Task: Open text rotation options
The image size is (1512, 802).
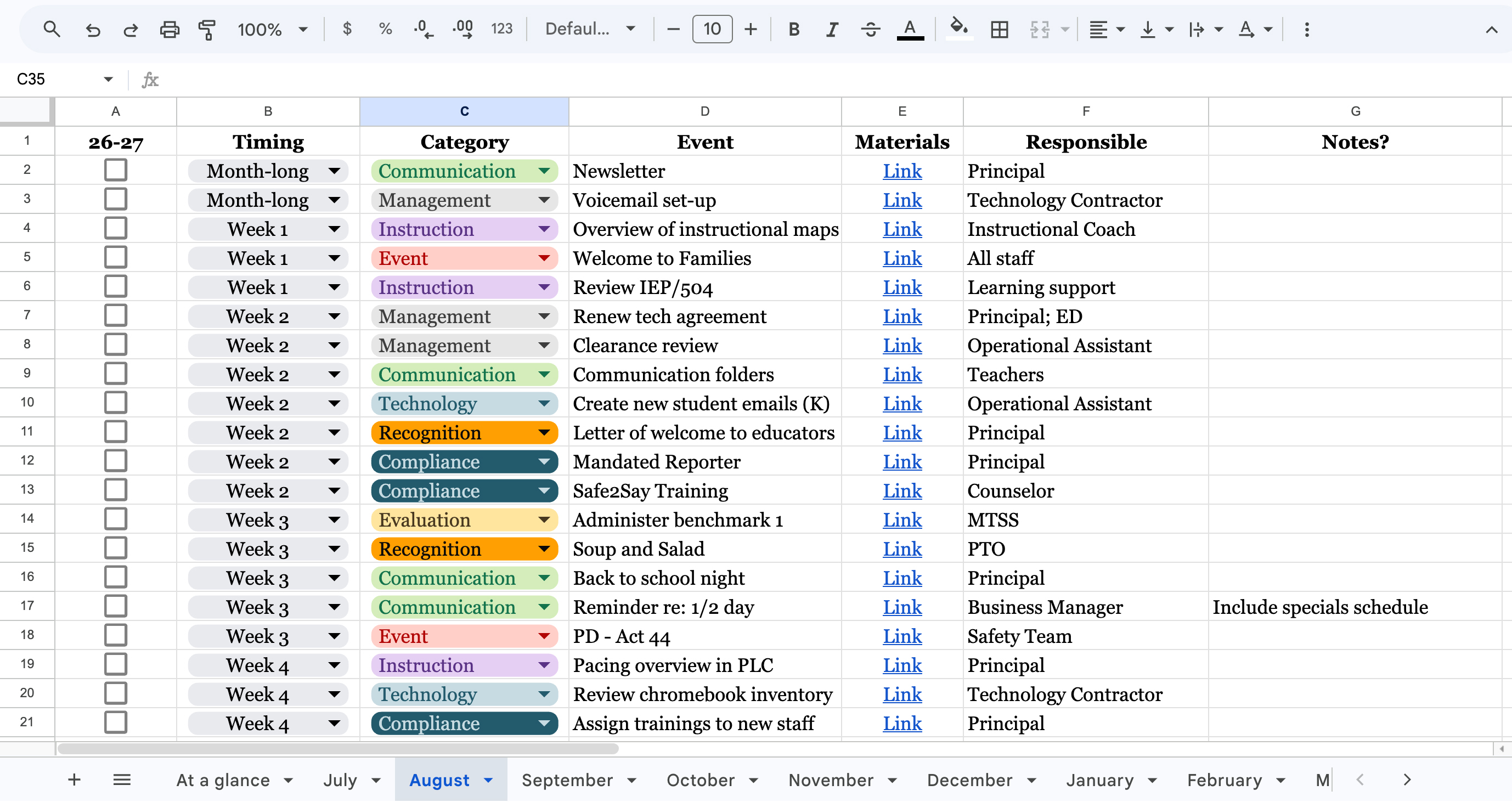Action: pyautogui.click(x=1254, y=29)
